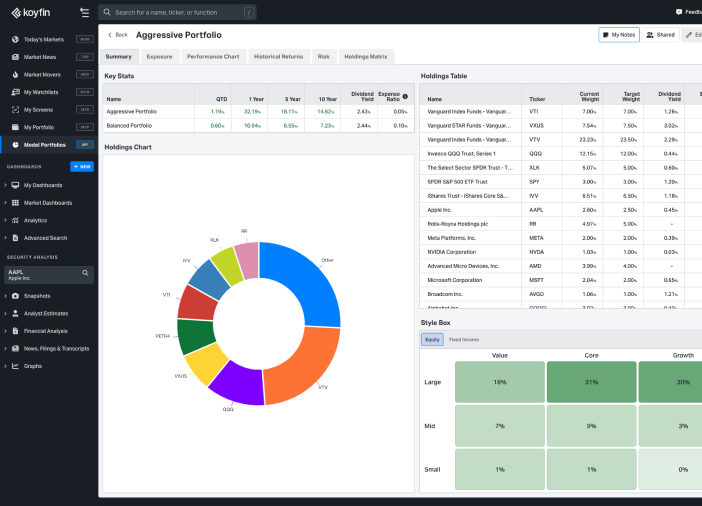Click the Financial Analysis document icon
702x506 pixels.
point(15,331)
